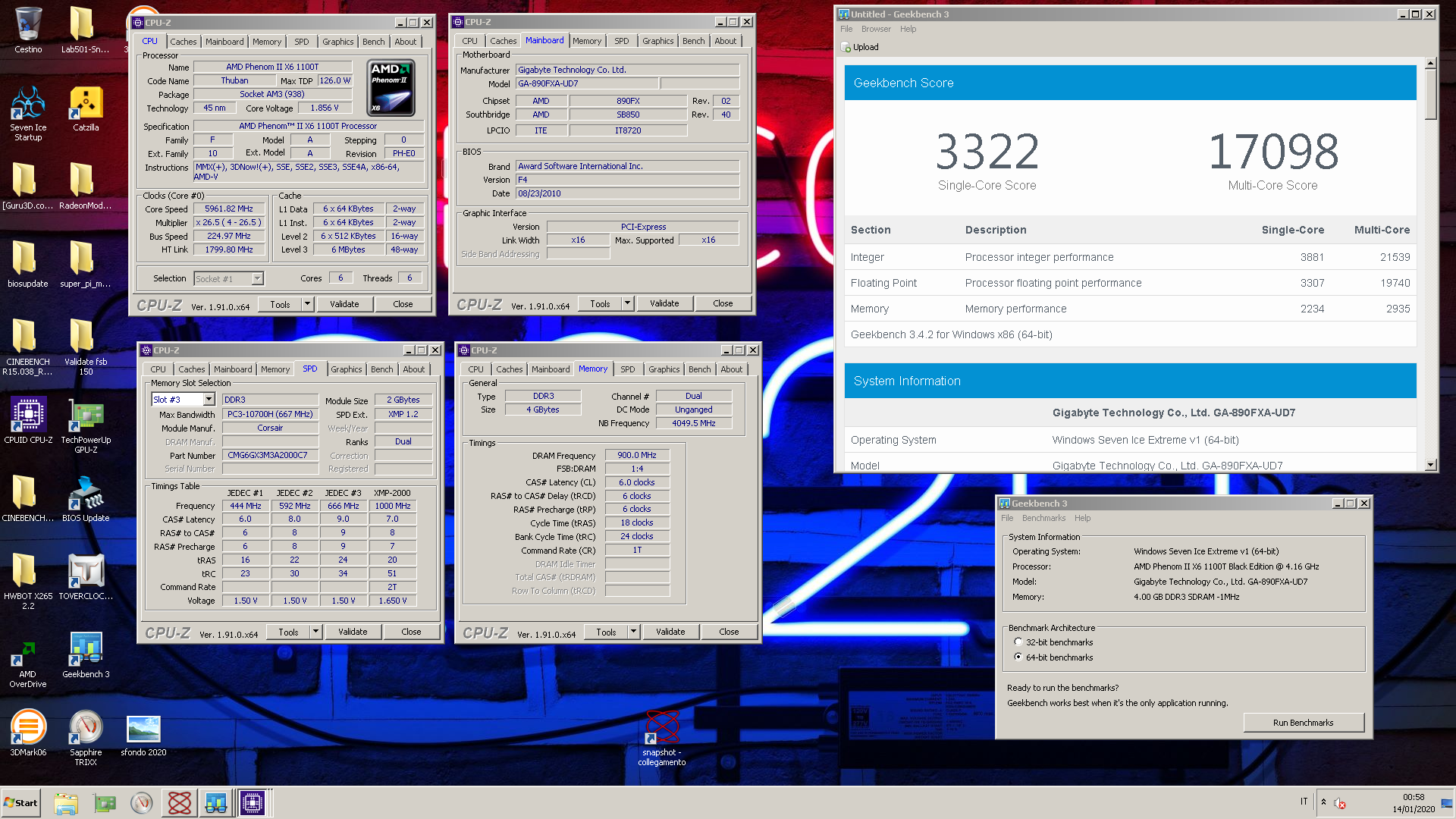The height and width of the screenshot is (819, 1456).
Task: Click the AMD Phenom II processor logo
Action: pyautogui.click(x=391, y=88)
